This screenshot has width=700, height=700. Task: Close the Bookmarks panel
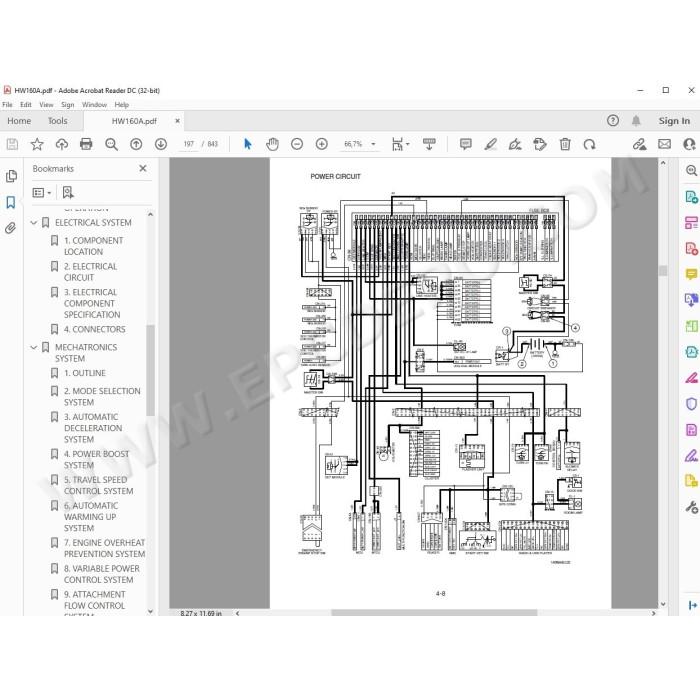tap(143, 168)
